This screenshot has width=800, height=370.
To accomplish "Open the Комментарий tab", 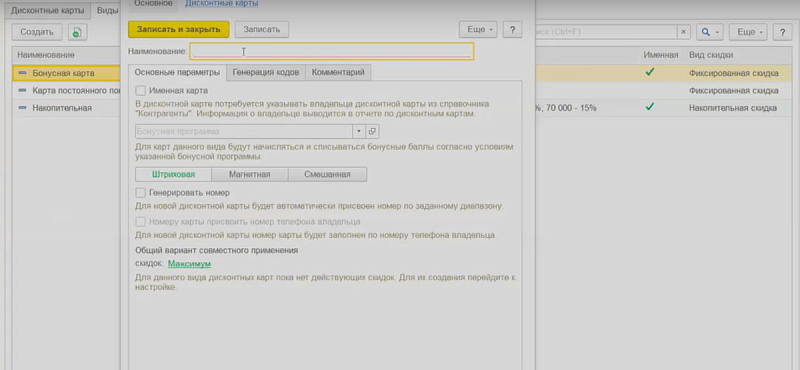I will [338, 72].
